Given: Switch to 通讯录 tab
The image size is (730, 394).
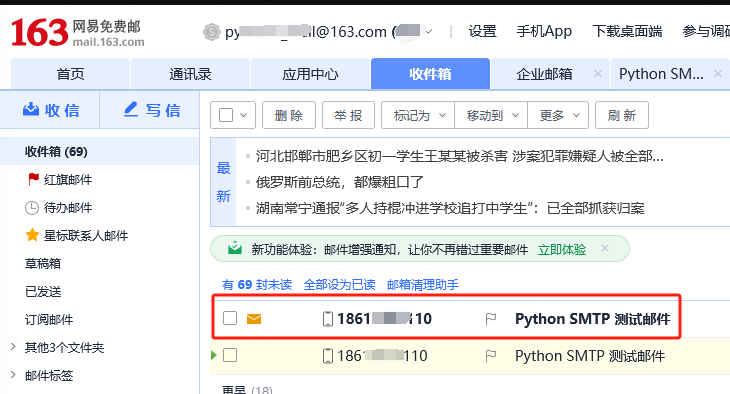Looking at the screenshot, I should 190,74.
